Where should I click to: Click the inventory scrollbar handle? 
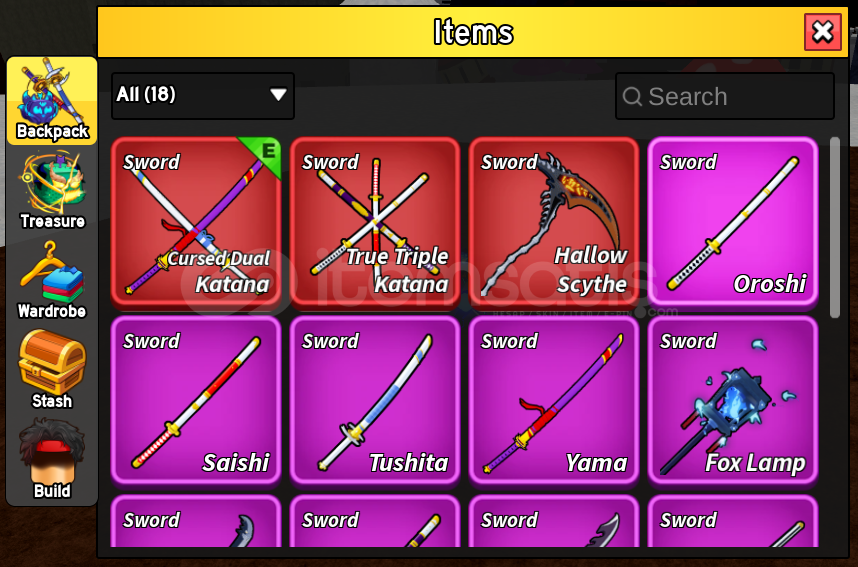(834, 227)
